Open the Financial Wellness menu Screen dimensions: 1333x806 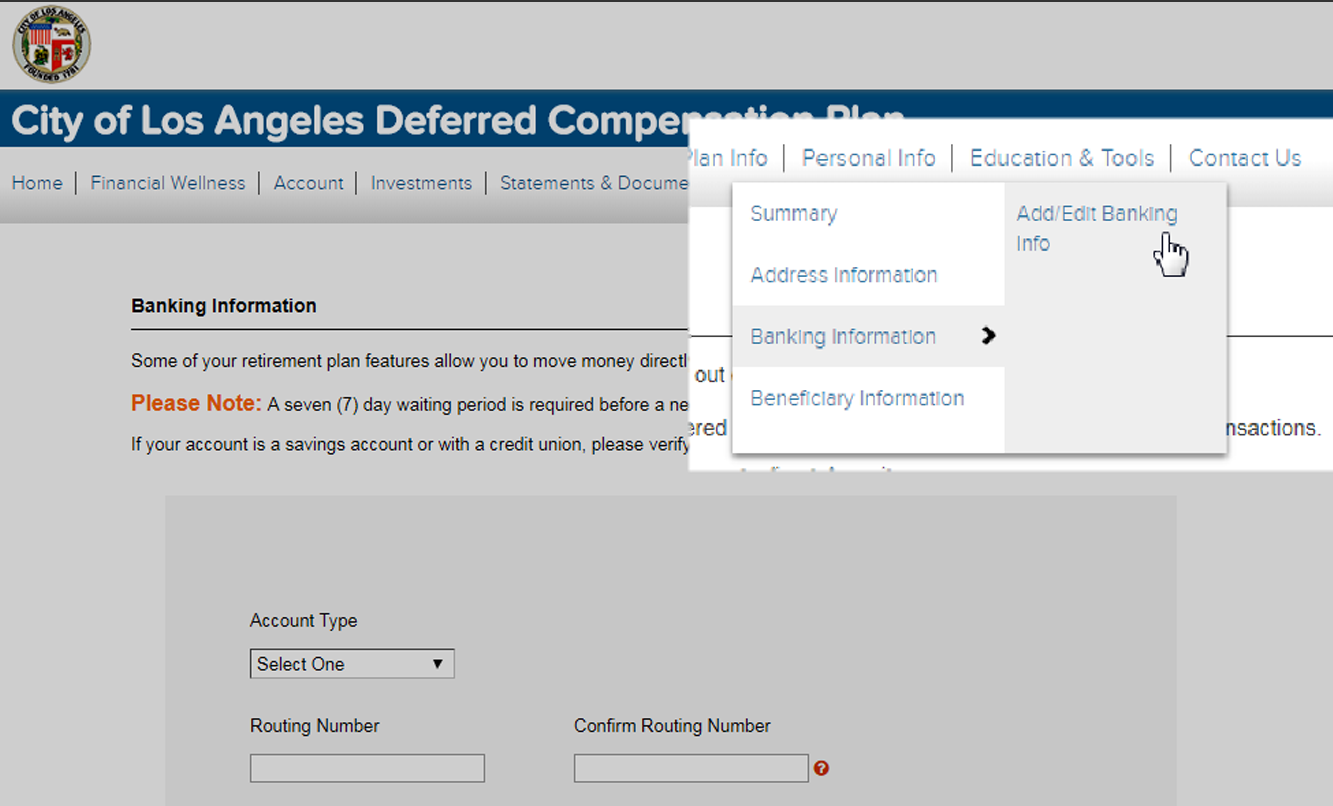pyautogui.click(x=168, y=183)
